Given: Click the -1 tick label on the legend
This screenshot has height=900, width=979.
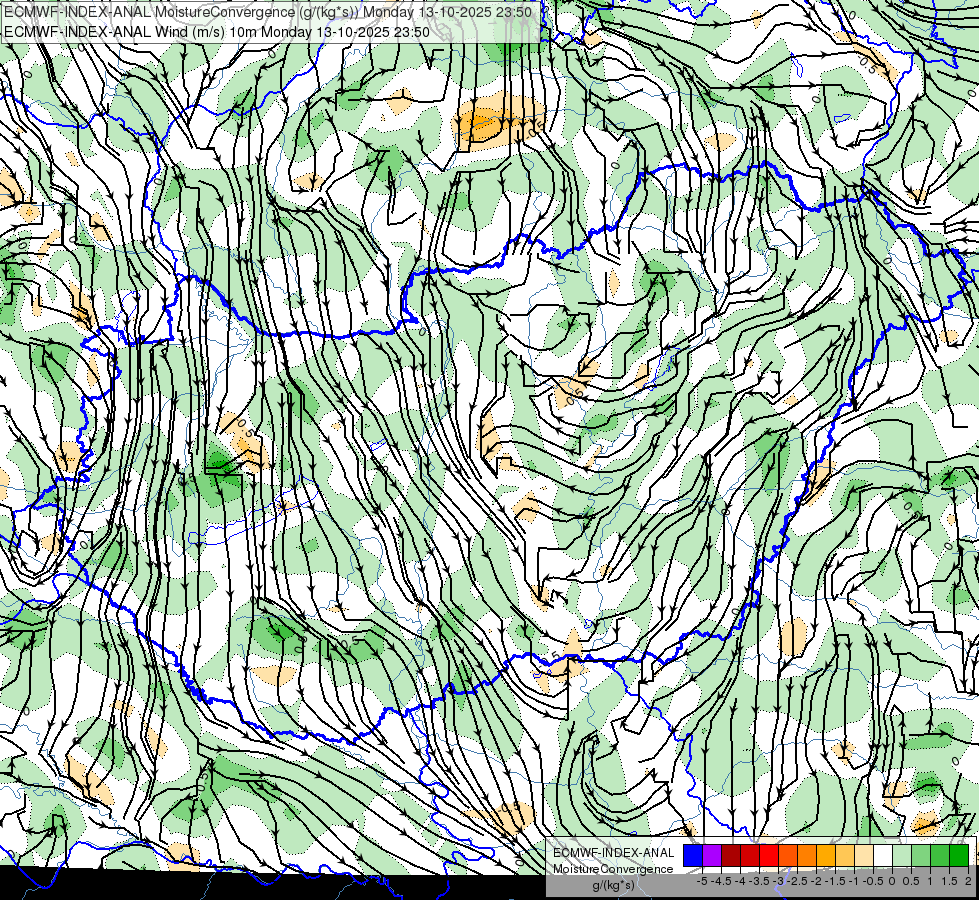Looking at the screenshot, I should pyautogui.click(x=854, y=881).
